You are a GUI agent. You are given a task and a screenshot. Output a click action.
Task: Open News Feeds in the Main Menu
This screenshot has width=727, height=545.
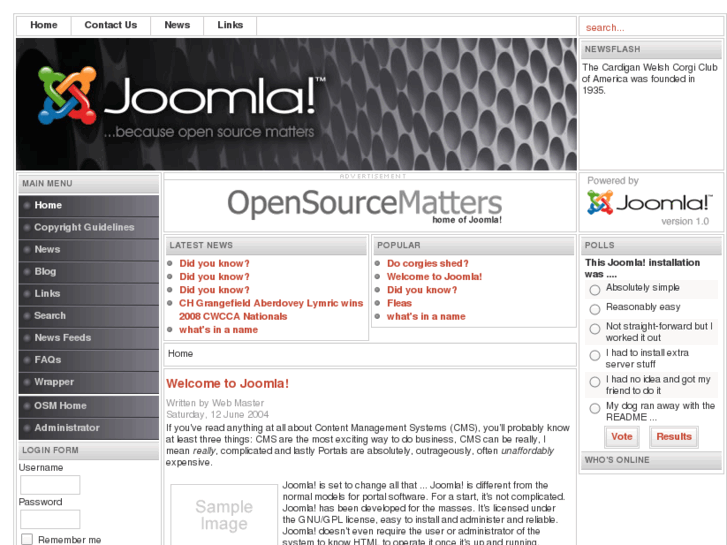[89, 338]
